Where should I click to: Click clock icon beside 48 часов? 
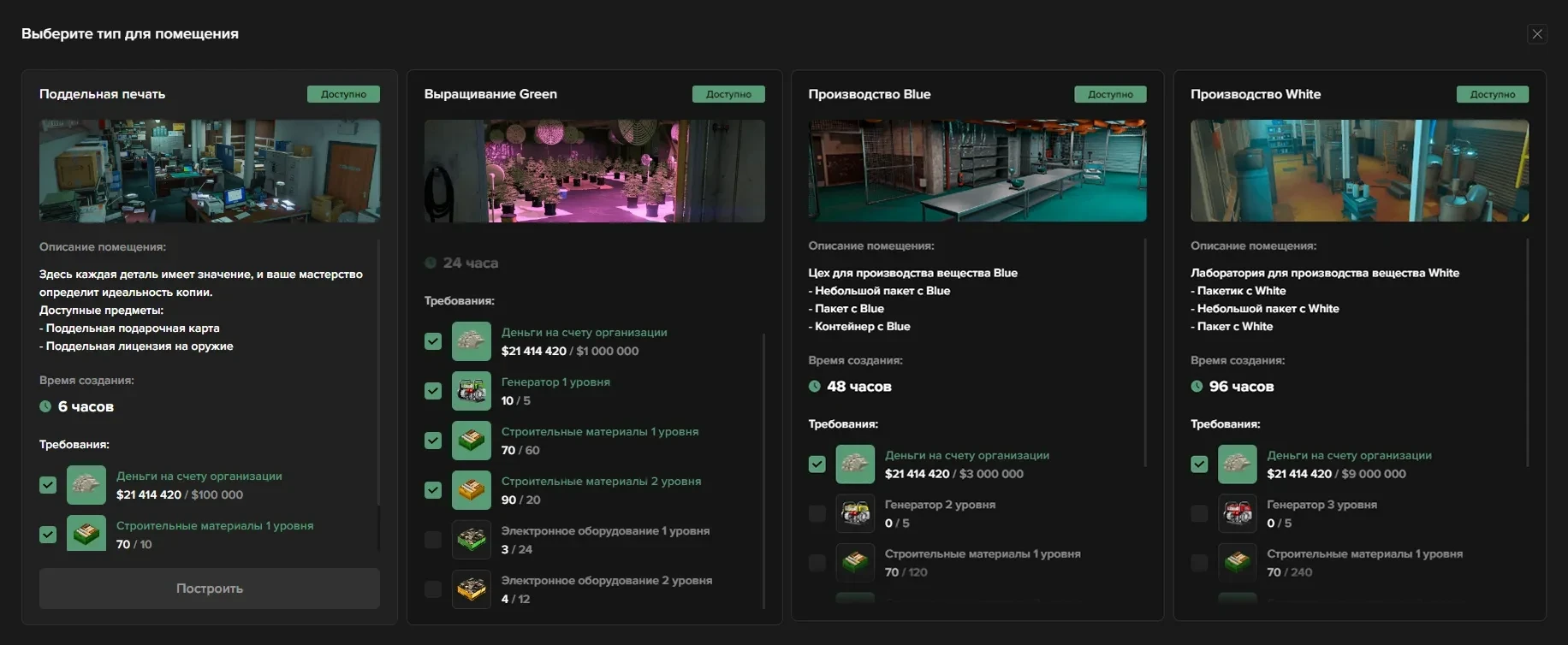[815, 387]
